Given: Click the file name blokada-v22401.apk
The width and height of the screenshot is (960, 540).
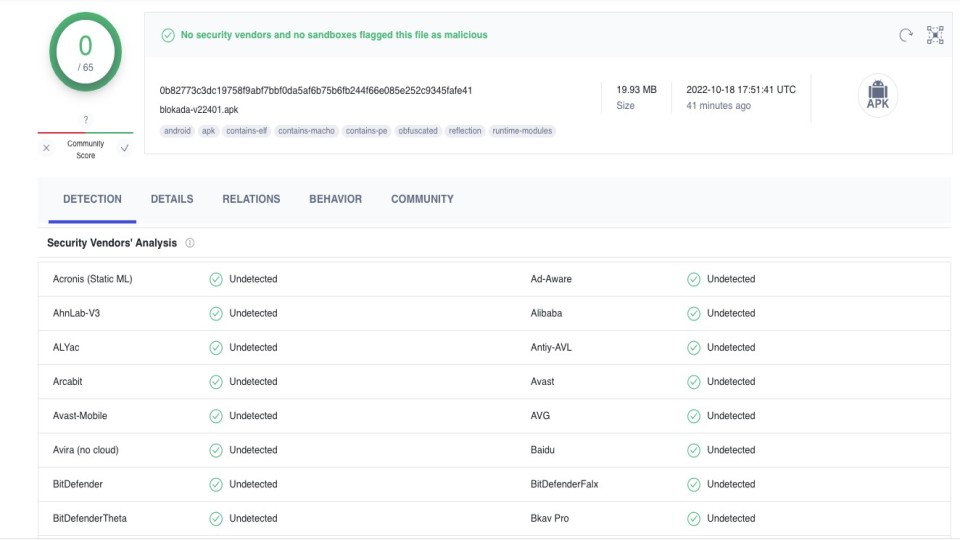Looking at the screenshot, I should (199, 110).
